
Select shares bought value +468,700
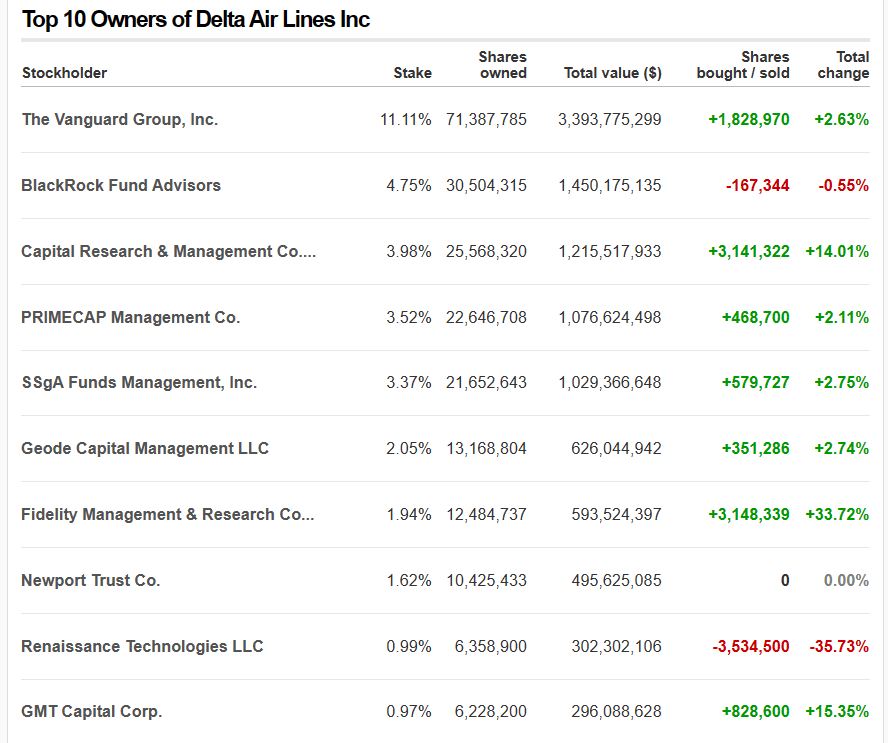(755, 317)
